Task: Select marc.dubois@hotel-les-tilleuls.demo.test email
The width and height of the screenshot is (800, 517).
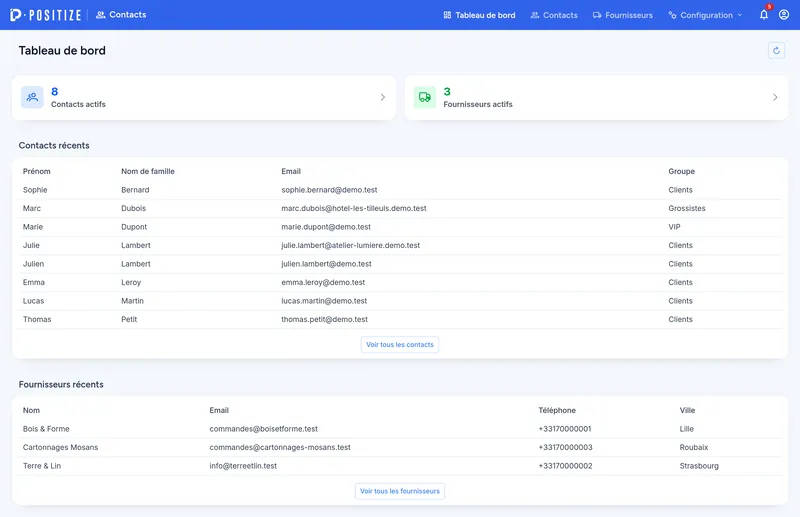Action: click(354, 208)
